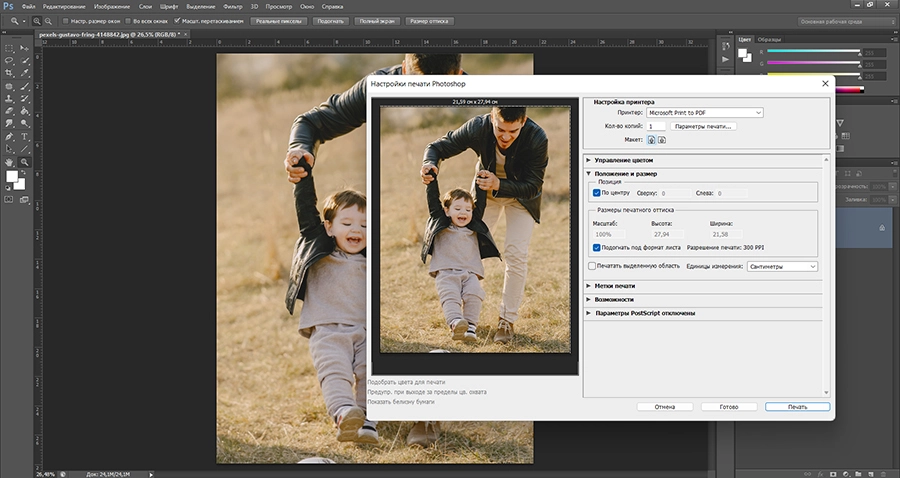Choose portrait layout orientation icon
Screen dimensions: 900x478
pos(651,140)
